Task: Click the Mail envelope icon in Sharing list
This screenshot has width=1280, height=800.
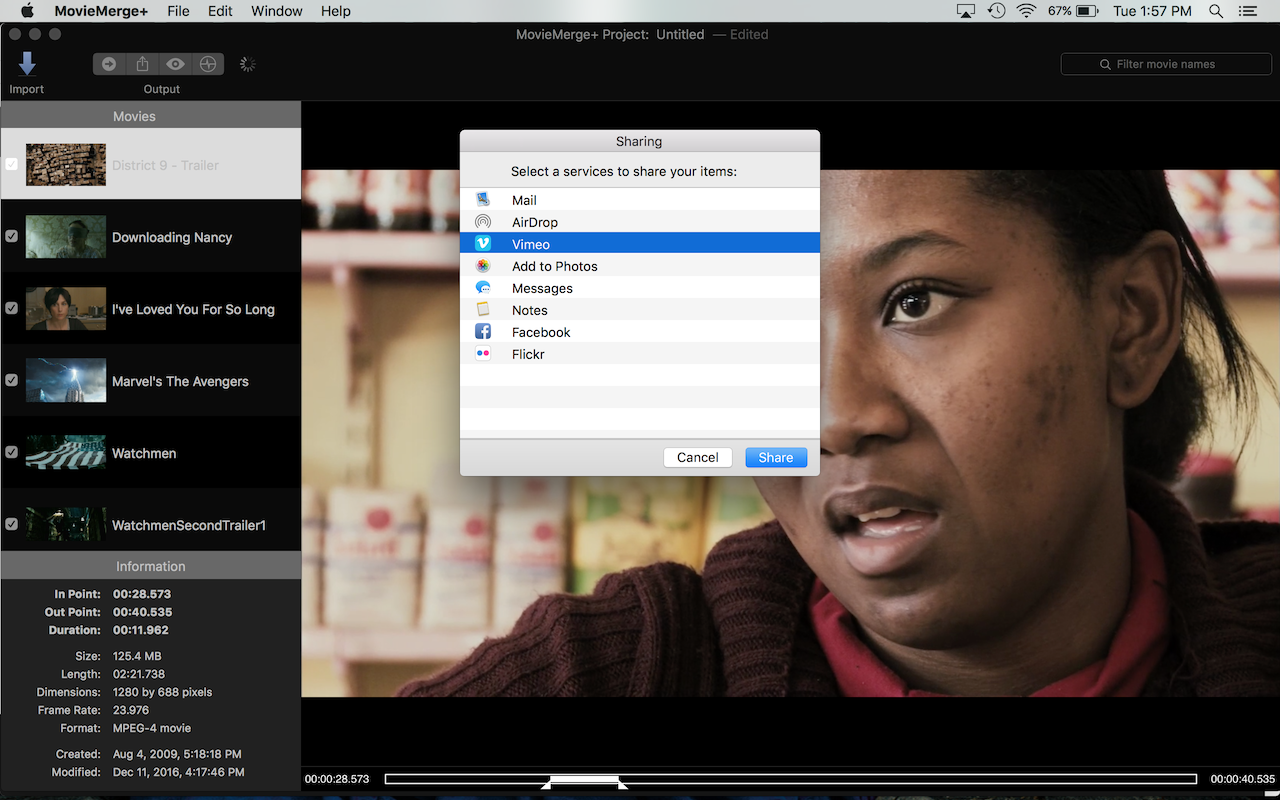Action: point(483,200)
